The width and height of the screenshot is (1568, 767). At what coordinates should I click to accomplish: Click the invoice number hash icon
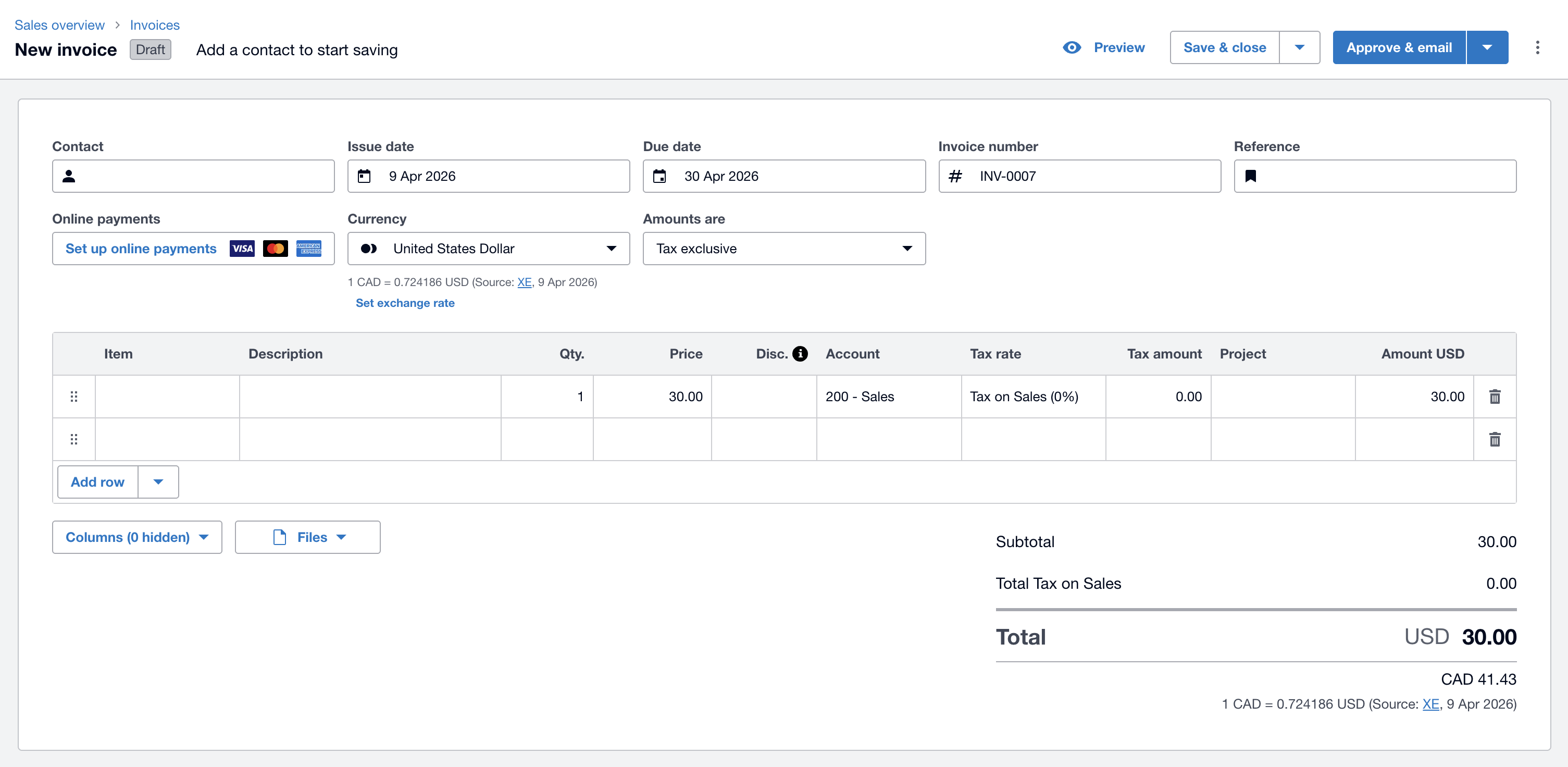click(955, 177)
